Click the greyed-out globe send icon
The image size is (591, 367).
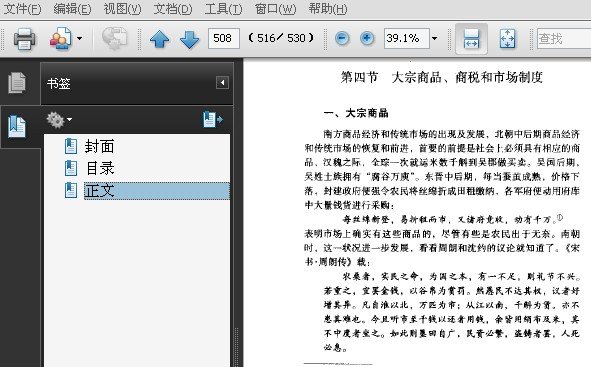click(x=114, y=38)
